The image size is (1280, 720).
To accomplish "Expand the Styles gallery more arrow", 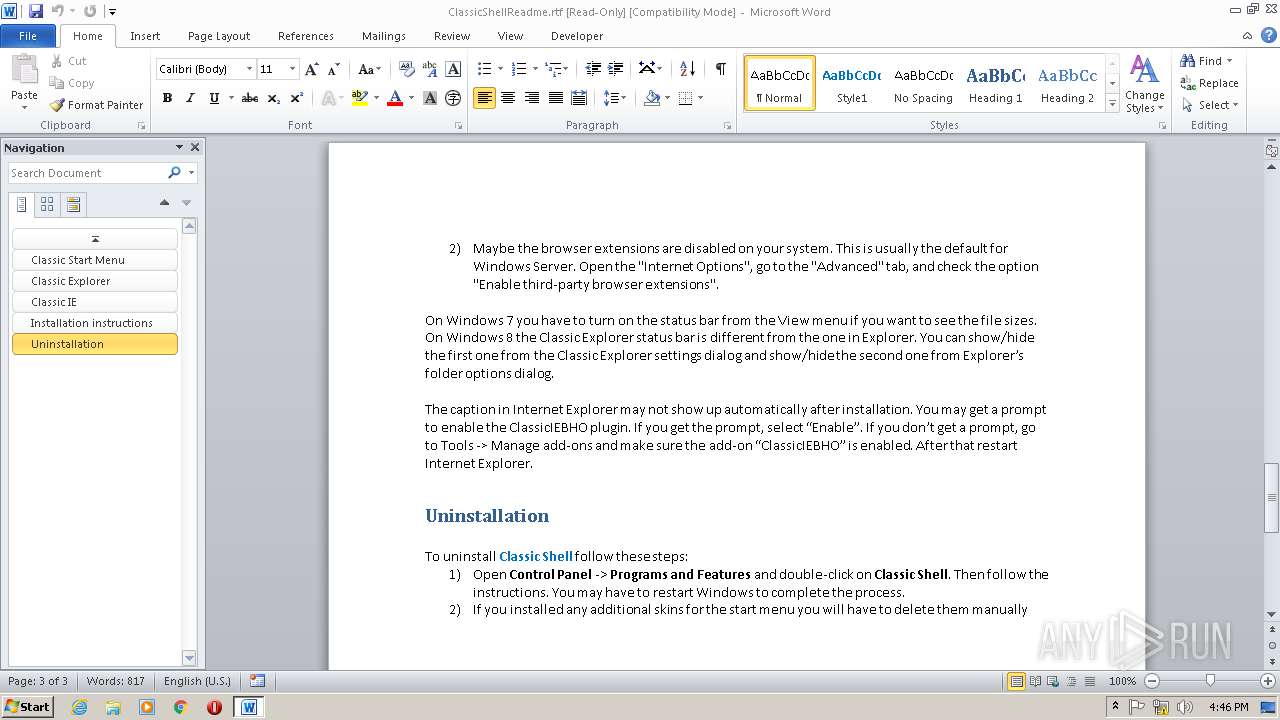I will (x=1112, y=103).
